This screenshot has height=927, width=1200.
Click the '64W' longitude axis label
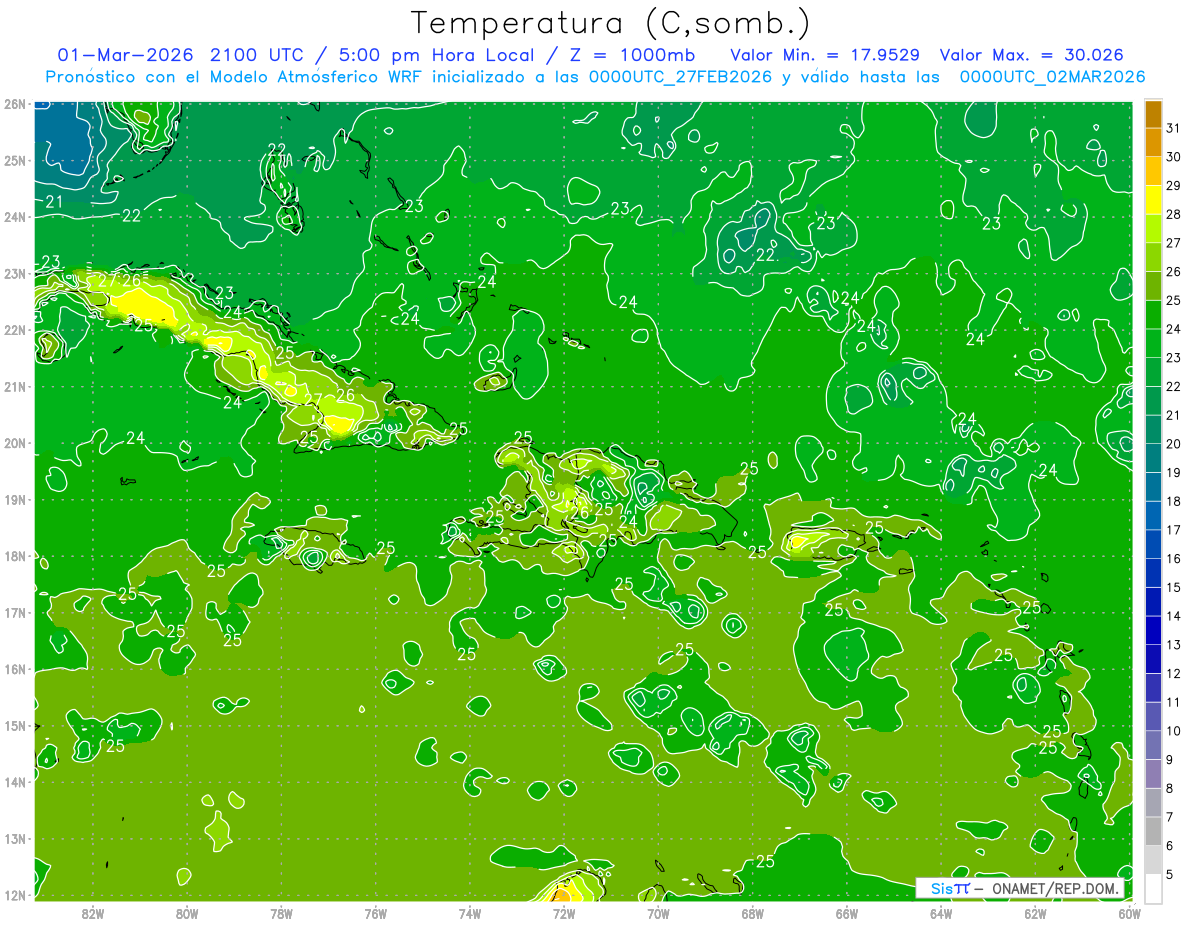click(941, 913)
